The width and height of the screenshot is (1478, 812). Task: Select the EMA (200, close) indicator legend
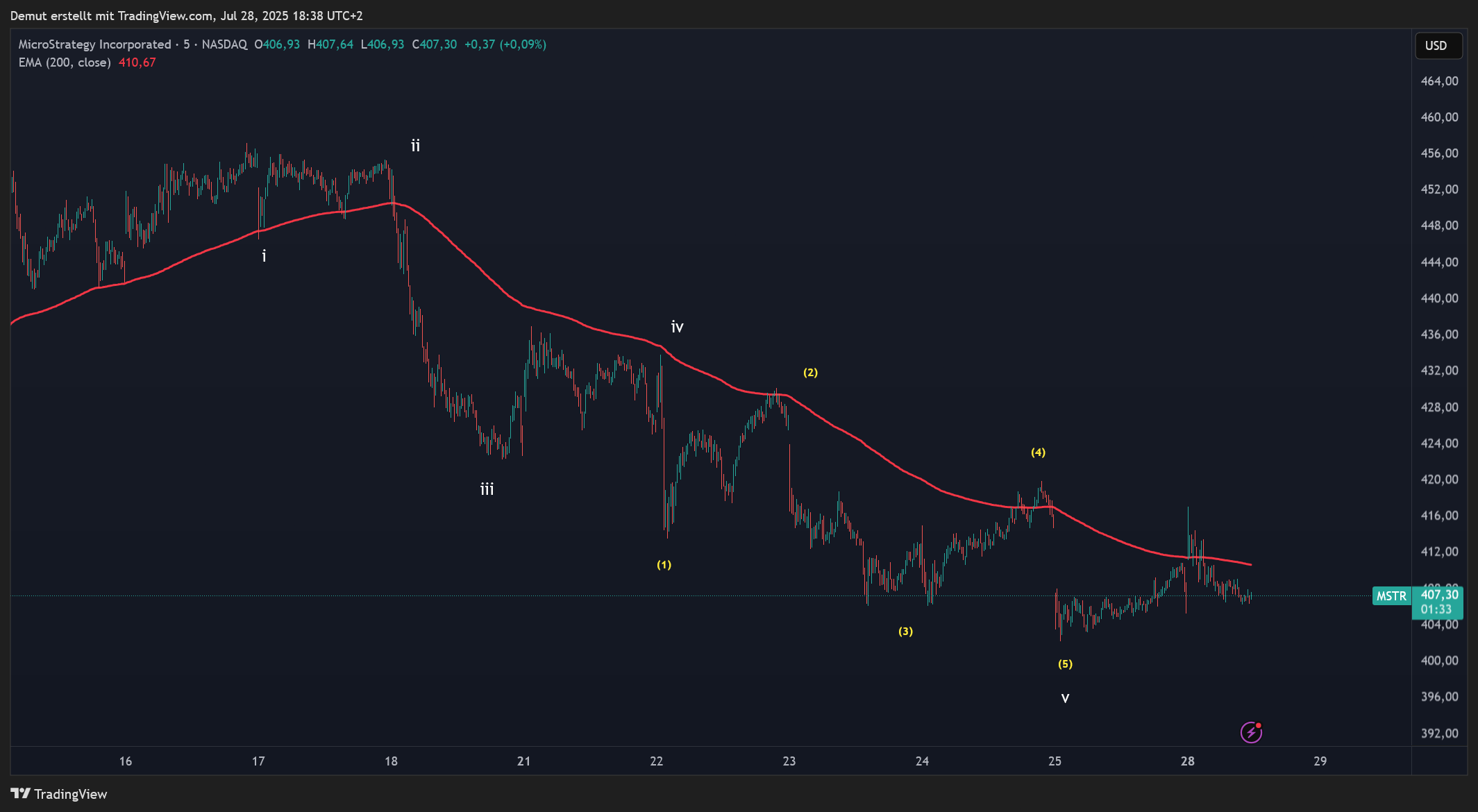65,62
